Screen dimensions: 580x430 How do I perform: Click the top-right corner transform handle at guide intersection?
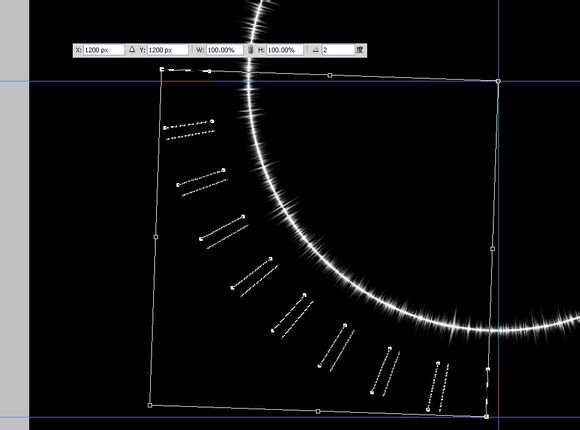[498, 81]
